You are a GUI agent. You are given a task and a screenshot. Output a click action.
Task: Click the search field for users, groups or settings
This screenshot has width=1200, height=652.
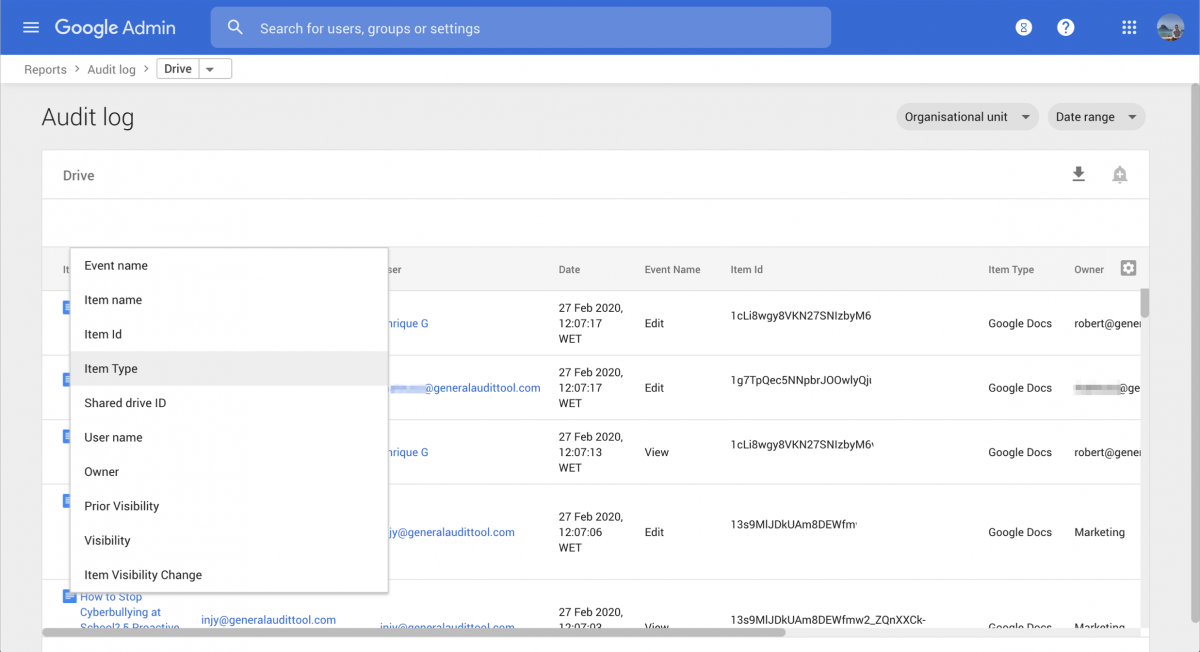[x=521, y=28]
